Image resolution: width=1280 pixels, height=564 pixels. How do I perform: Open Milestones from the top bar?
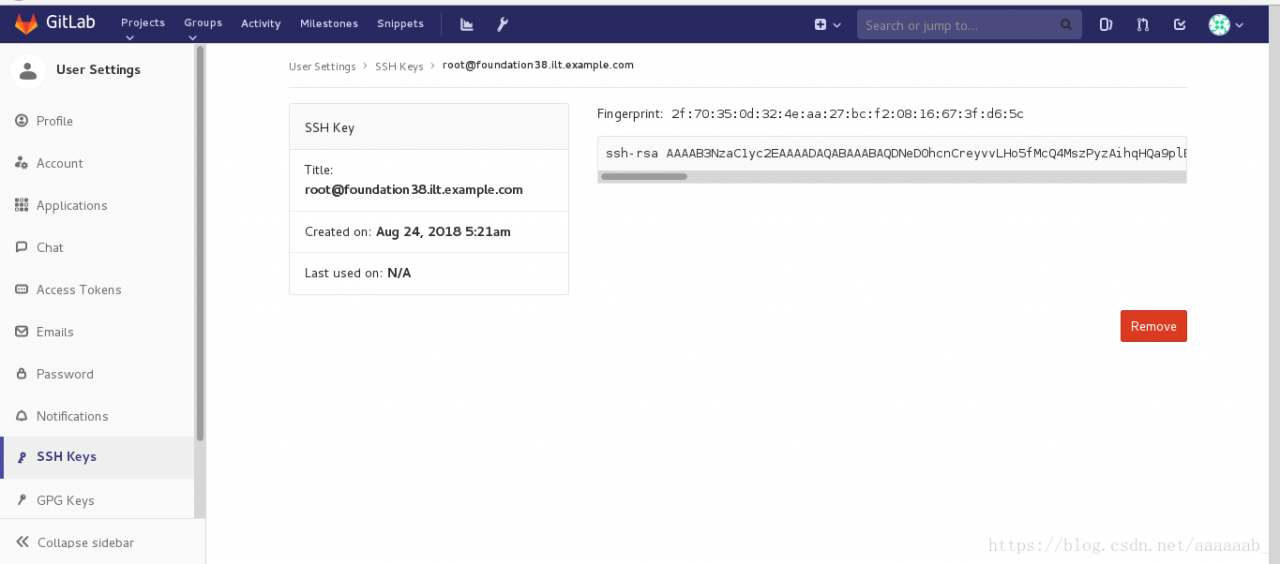pyautogui.click(x=329, y=23)
